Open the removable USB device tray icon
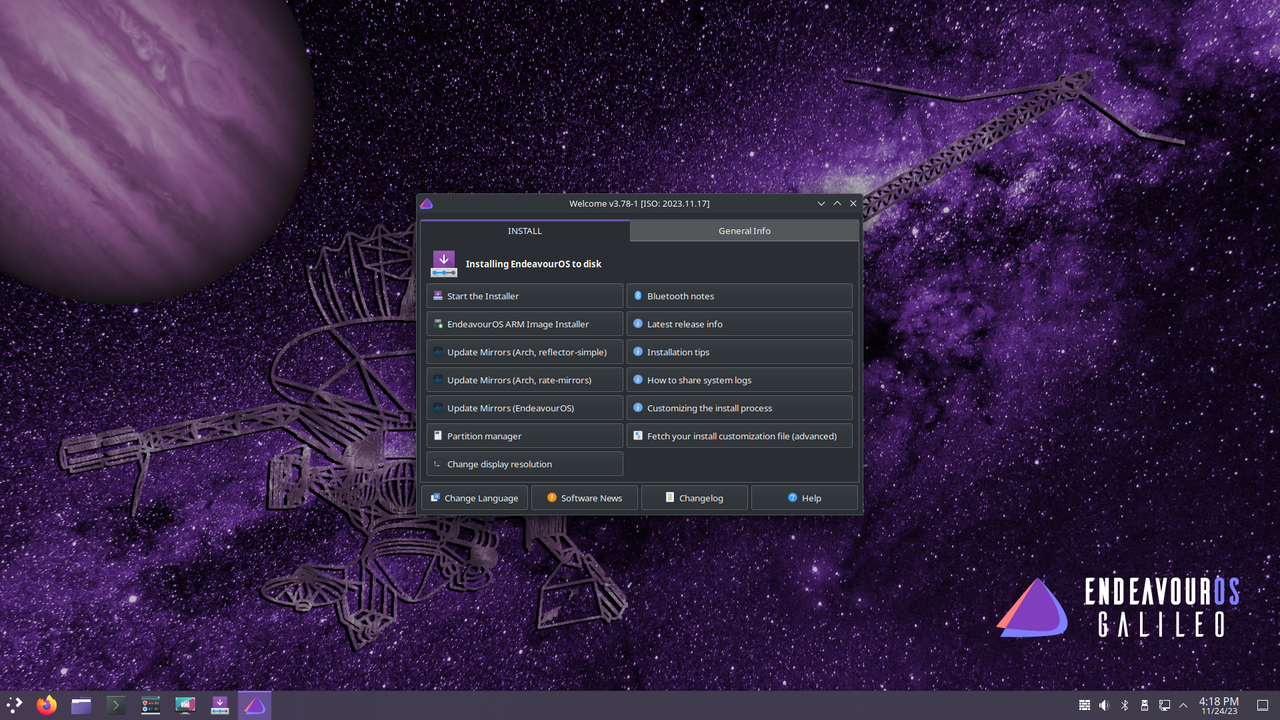This screenshot has width=1280, height=720. (x=1144, y=705)
